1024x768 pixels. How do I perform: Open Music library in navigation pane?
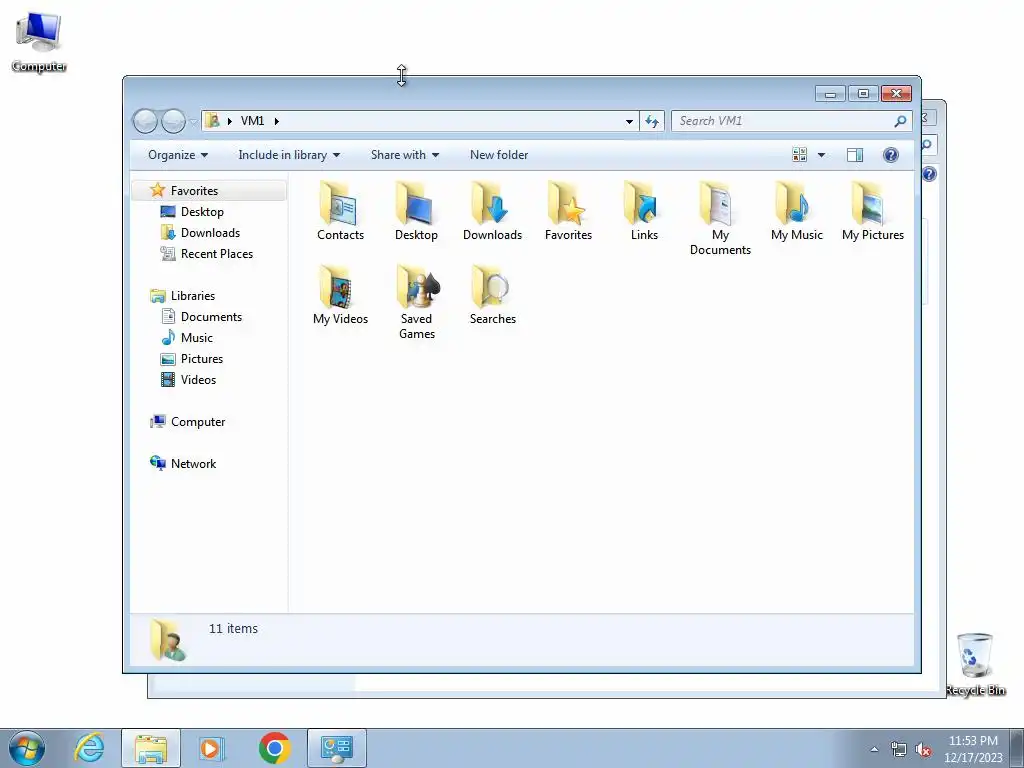(197, 338)
